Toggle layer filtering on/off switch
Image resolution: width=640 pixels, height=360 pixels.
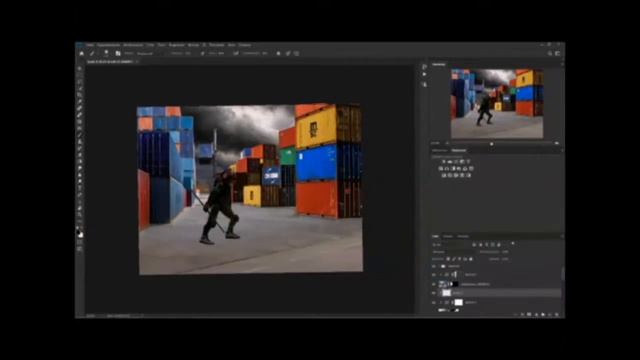pos(513,244)
